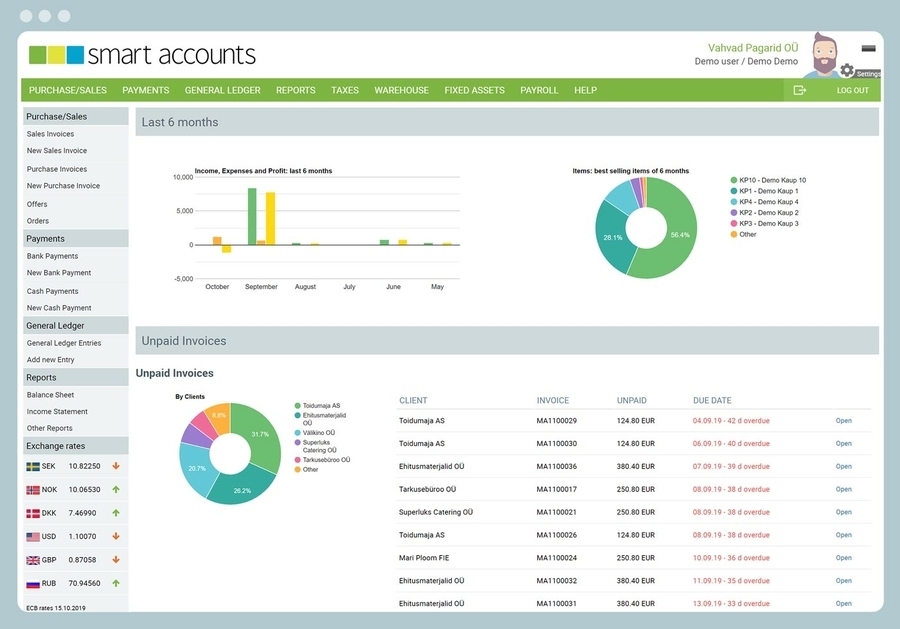Click the green up arrow for RUB
900x629 pixels.
click(116, 583)
